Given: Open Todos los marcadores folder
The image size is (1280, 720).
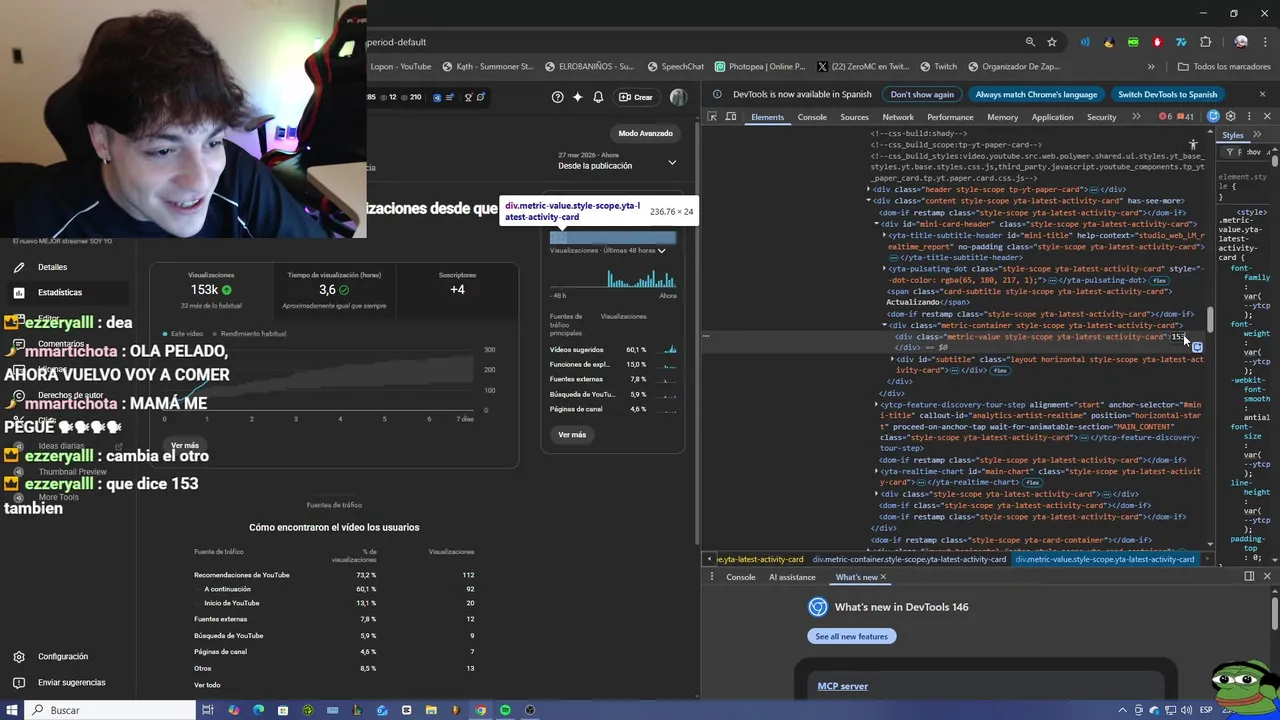Looking at the screenshot, I should (x=1224, y=67).
